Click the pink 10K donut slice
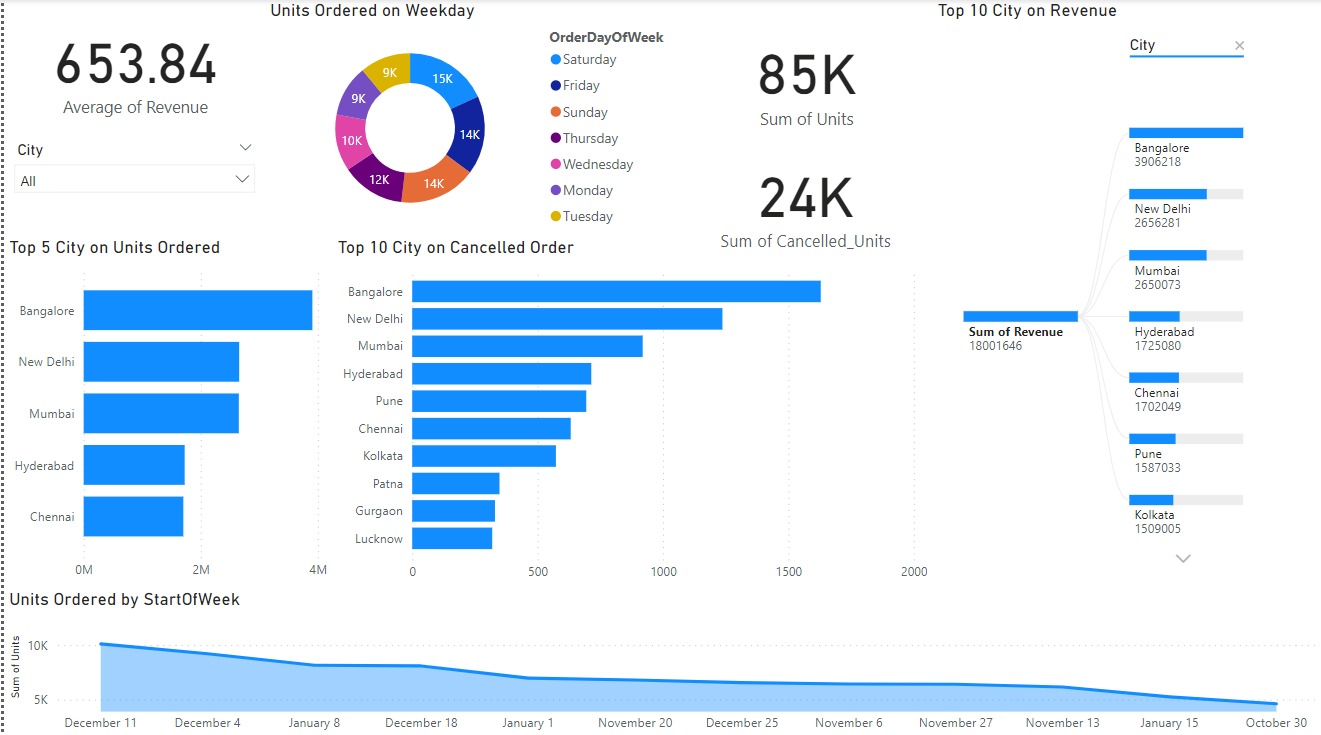 pyautogui.click(x=352, y=141)
